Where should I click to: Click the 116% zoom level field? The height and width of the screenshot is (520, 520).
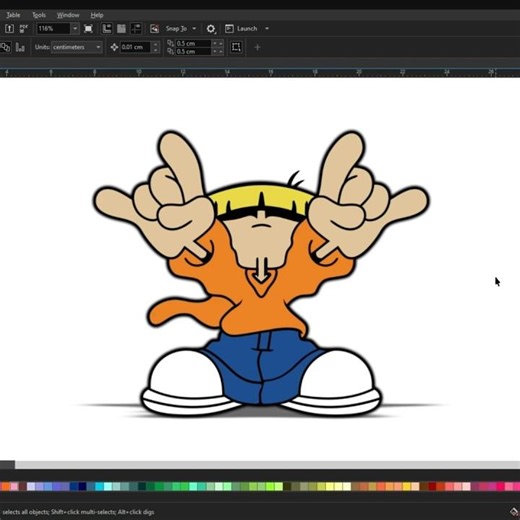[x=53, y=29]
